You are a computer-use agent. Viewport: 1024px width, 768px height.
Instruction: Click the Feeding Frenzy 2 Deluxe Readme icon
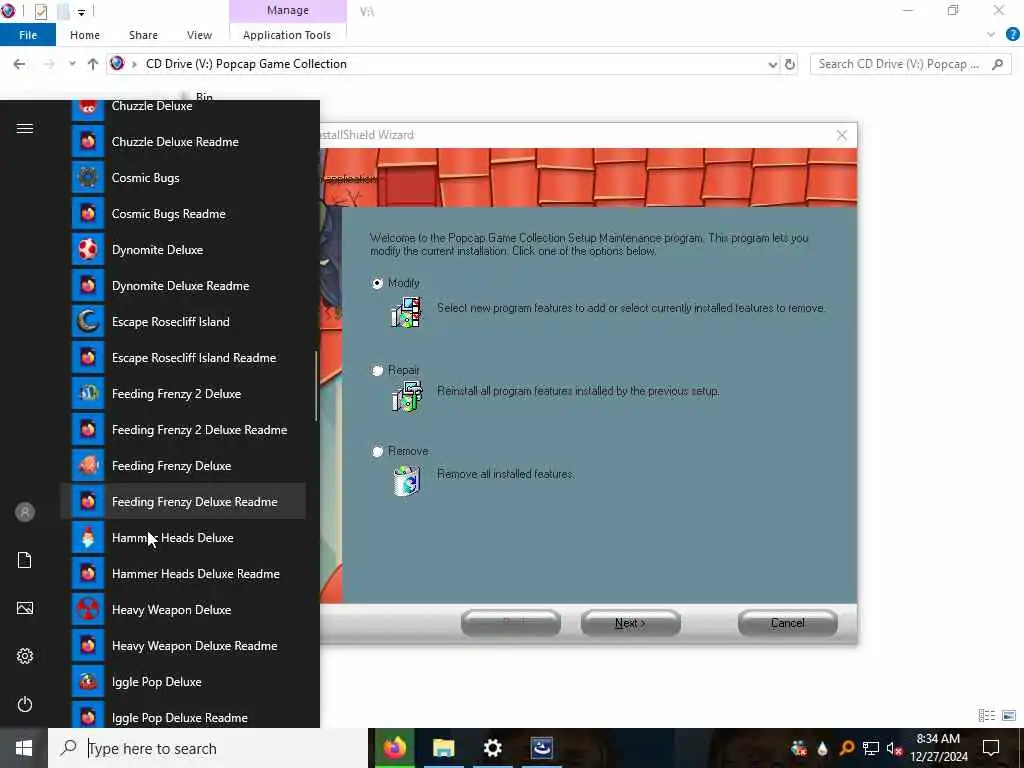pos(88,429)
